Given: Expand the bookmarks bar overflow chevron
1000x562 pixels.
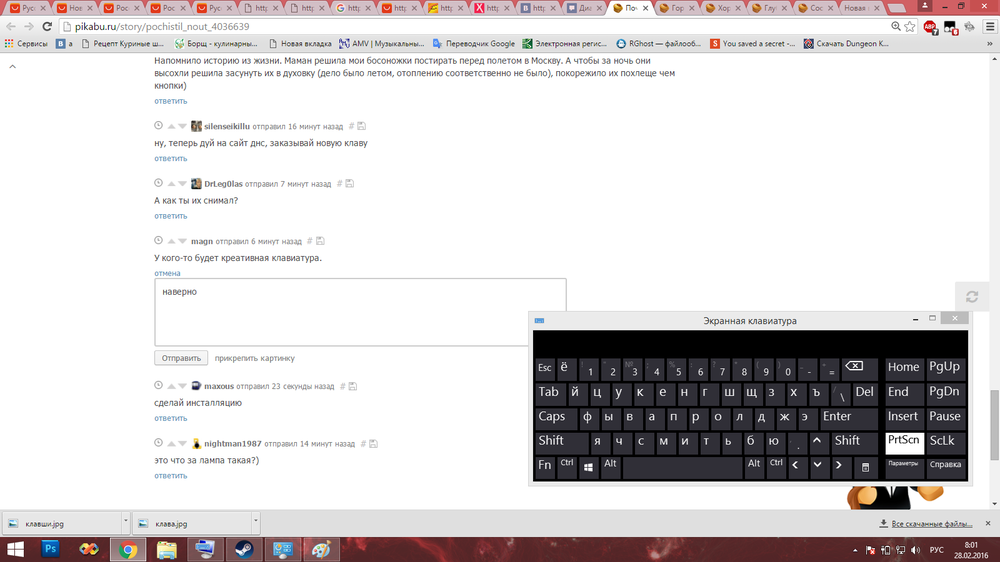Looking at the screenshot, I should 990,43.
